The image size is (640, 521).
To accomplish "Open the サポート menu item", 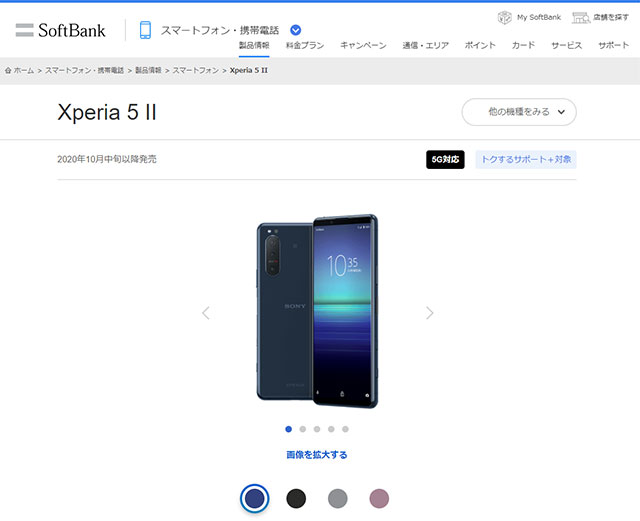I will [x=613, y=45].
